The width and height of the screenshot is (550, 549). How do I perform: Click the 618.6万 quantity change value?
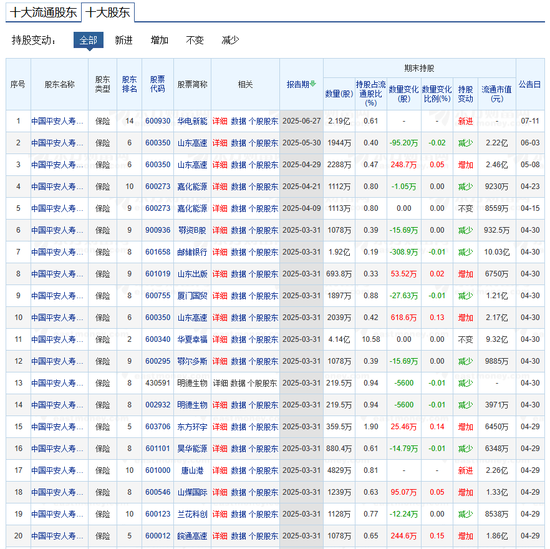coord(404,317)
